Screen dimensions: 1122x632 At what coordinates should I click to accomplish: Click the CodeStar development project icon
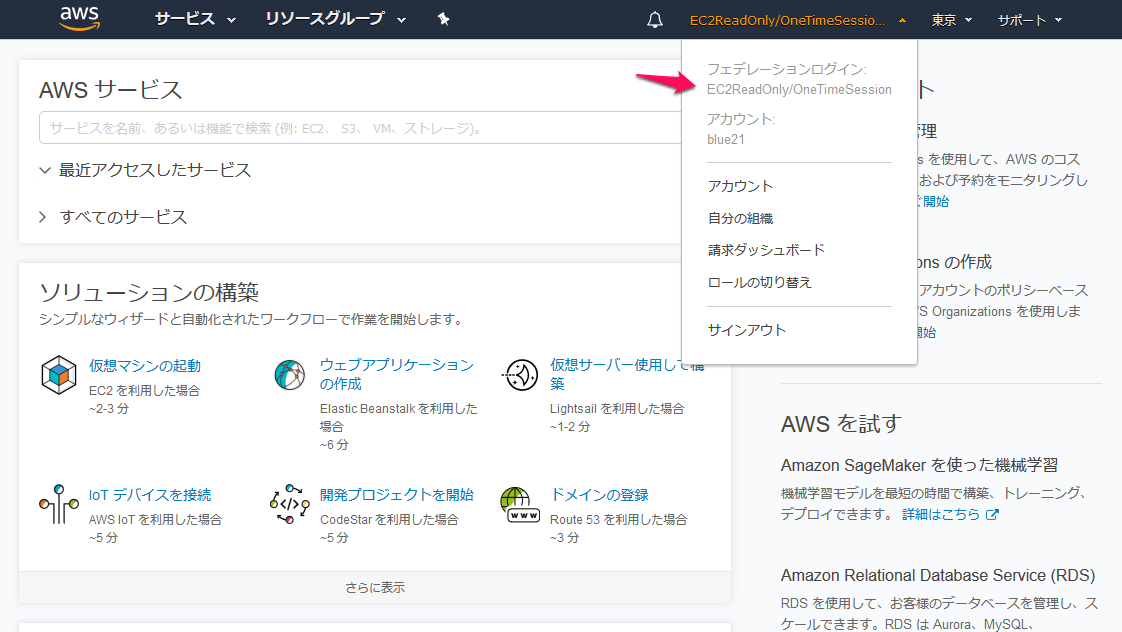pyautogui.click(x=290, y=504)
